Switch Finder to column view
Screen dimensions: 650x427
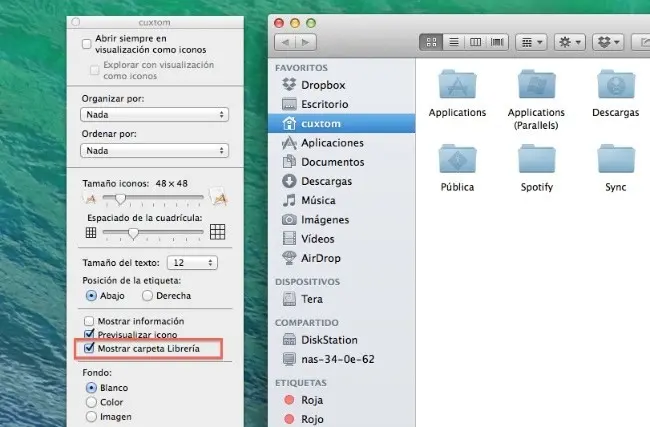click(475, 43)
